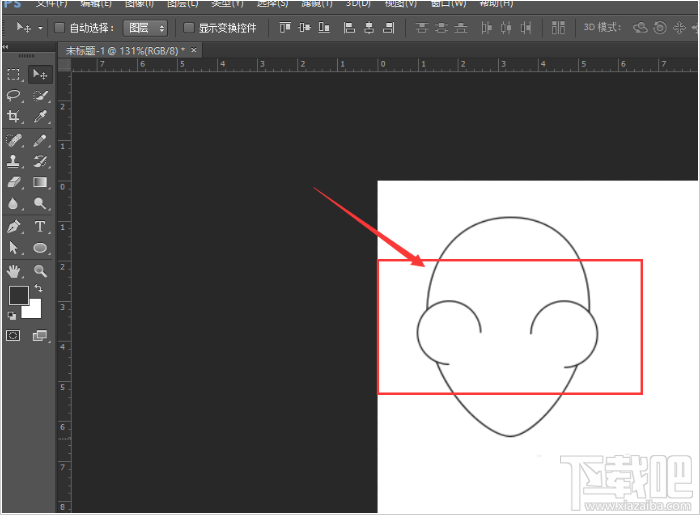This screenshot has height=516, width=700.
Task: Activate the 3D roll mode icon
Action: (660, 28)
